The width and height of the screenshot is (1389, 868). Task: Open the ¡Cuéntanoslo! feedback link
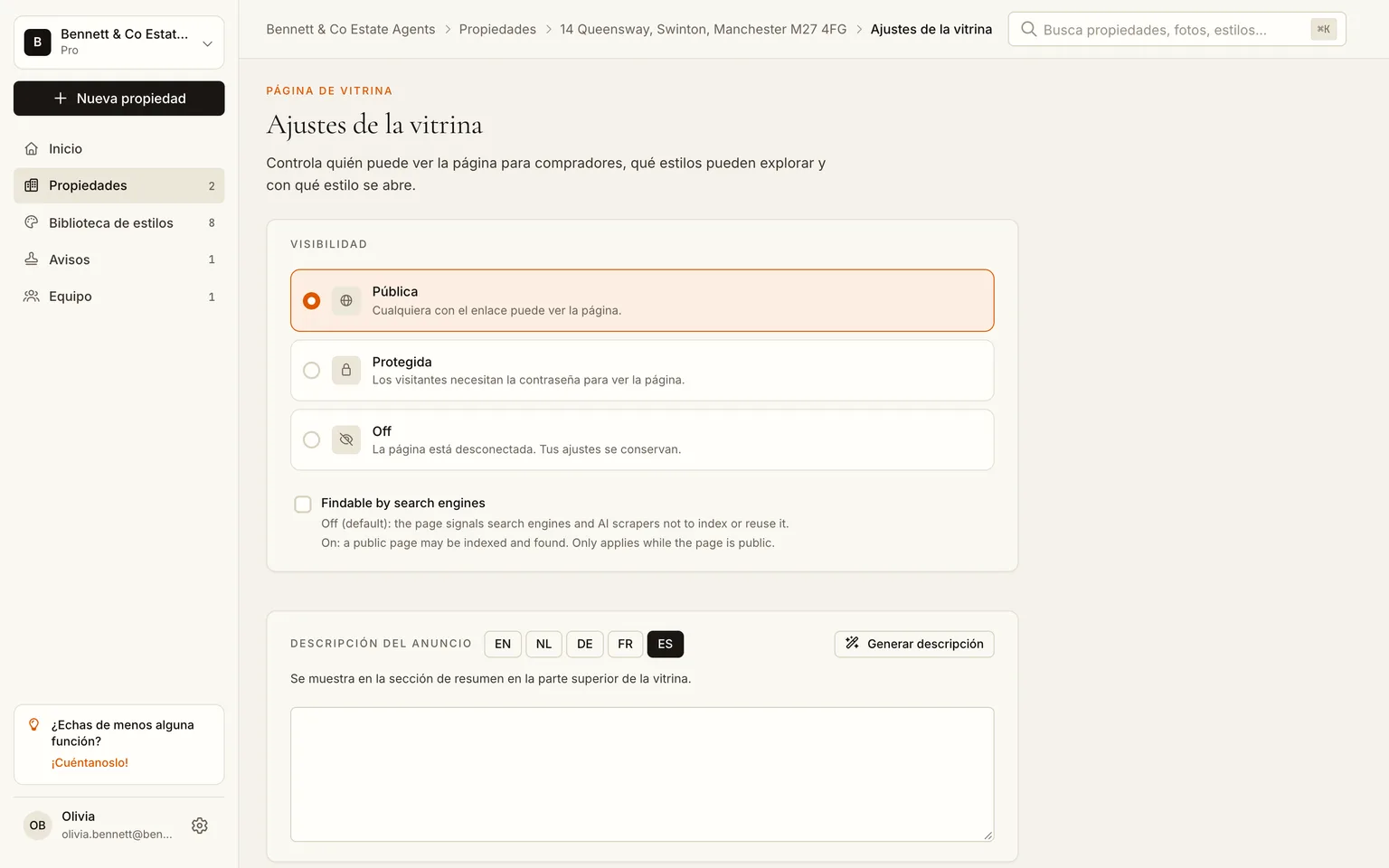point(90,762)
